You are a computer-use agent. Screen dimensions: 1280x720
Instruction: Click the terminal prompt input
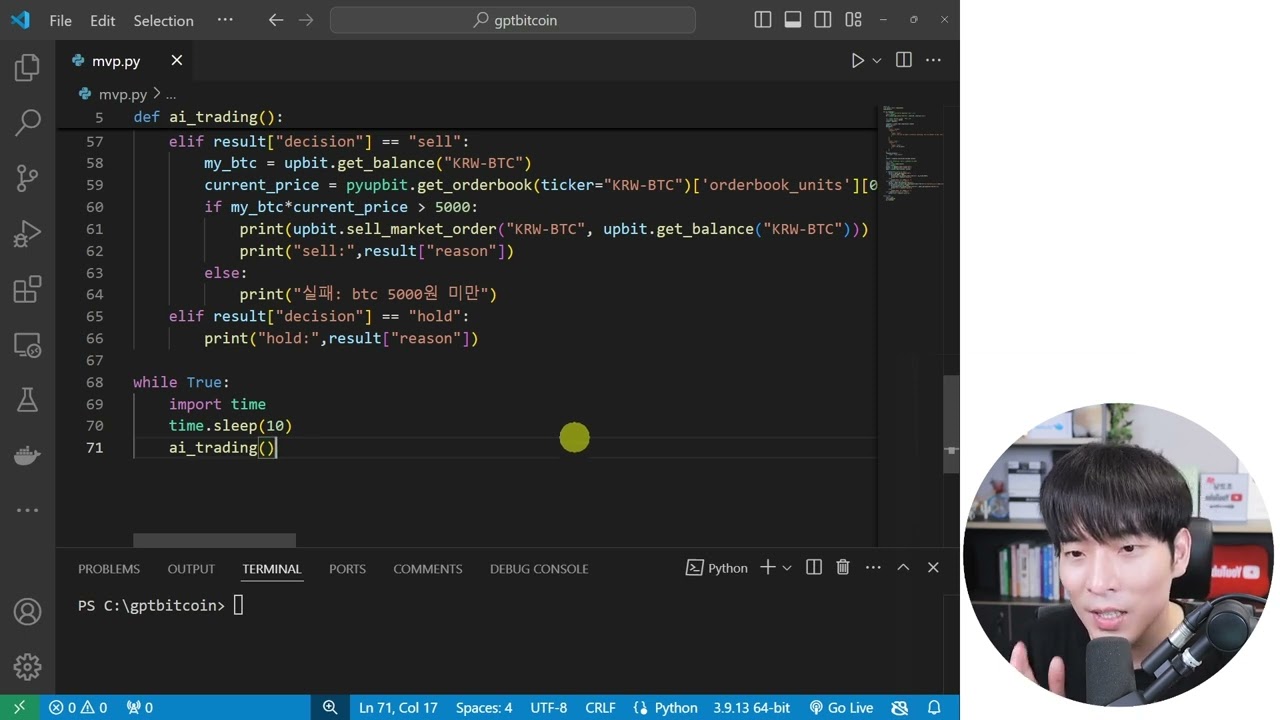(x=238, y=605)
